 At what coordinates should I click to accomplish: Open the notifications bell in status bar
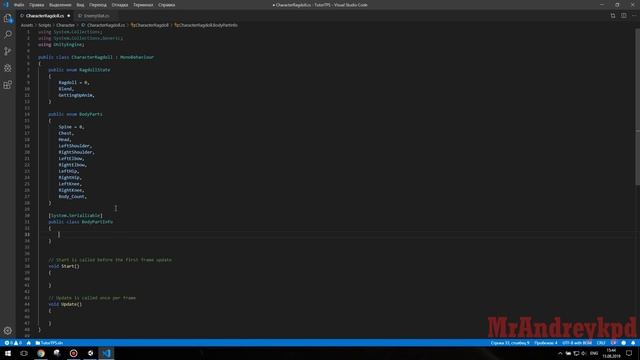click(x=633, y=343)
